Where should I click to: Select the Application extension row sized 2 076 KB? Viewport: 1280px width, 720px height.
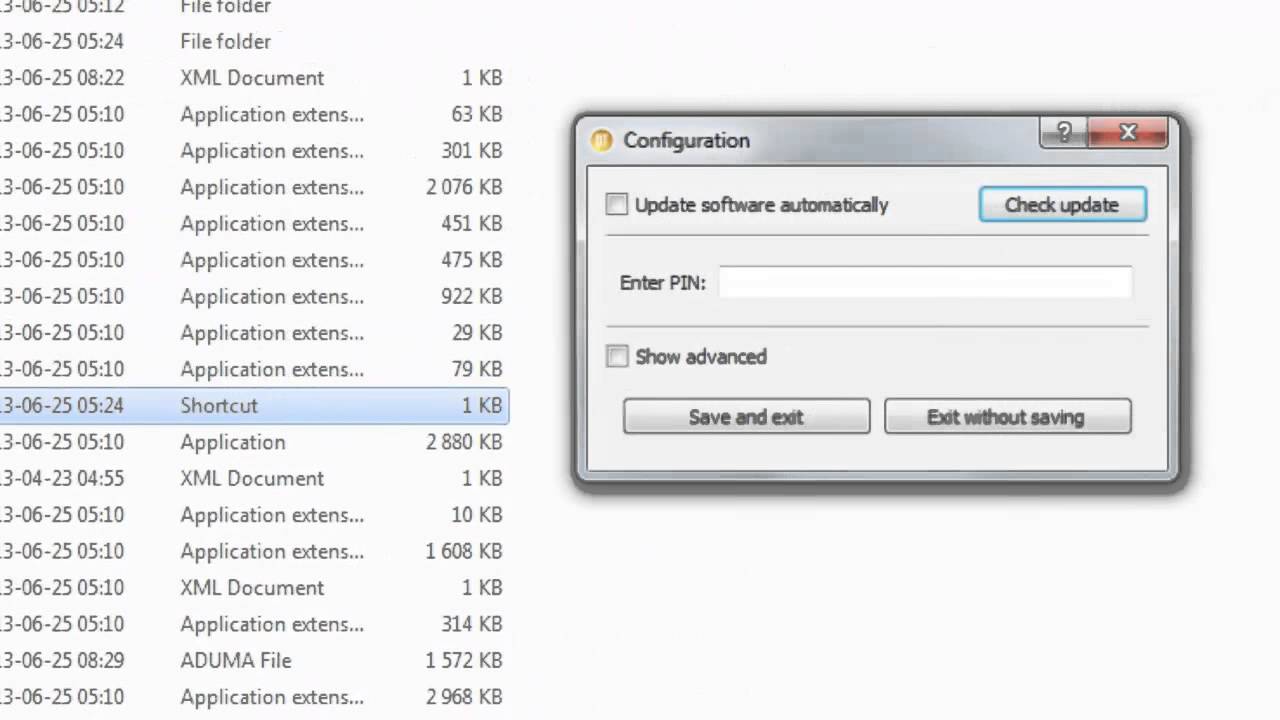pos(254,187)
